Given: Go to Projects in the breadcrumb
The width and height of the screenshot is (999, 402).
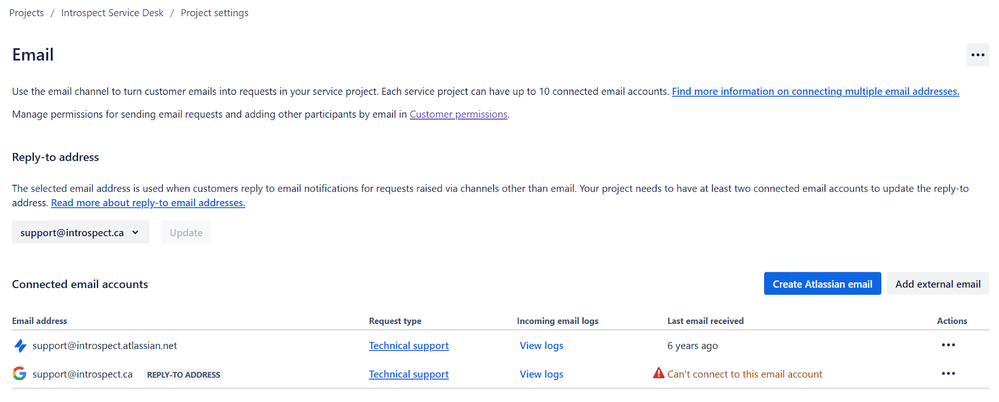Looking at the screenshot, I should pyautogui.click(x=26, y=13).
